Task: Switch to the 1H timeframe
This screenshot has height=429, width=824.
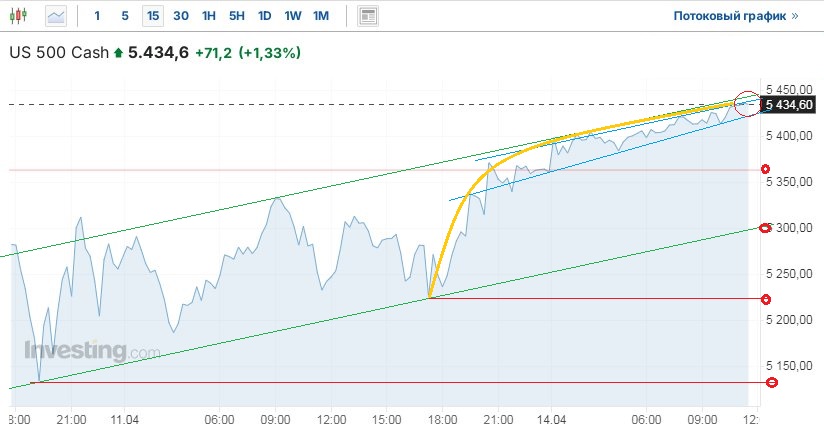Action: (208, 16)
